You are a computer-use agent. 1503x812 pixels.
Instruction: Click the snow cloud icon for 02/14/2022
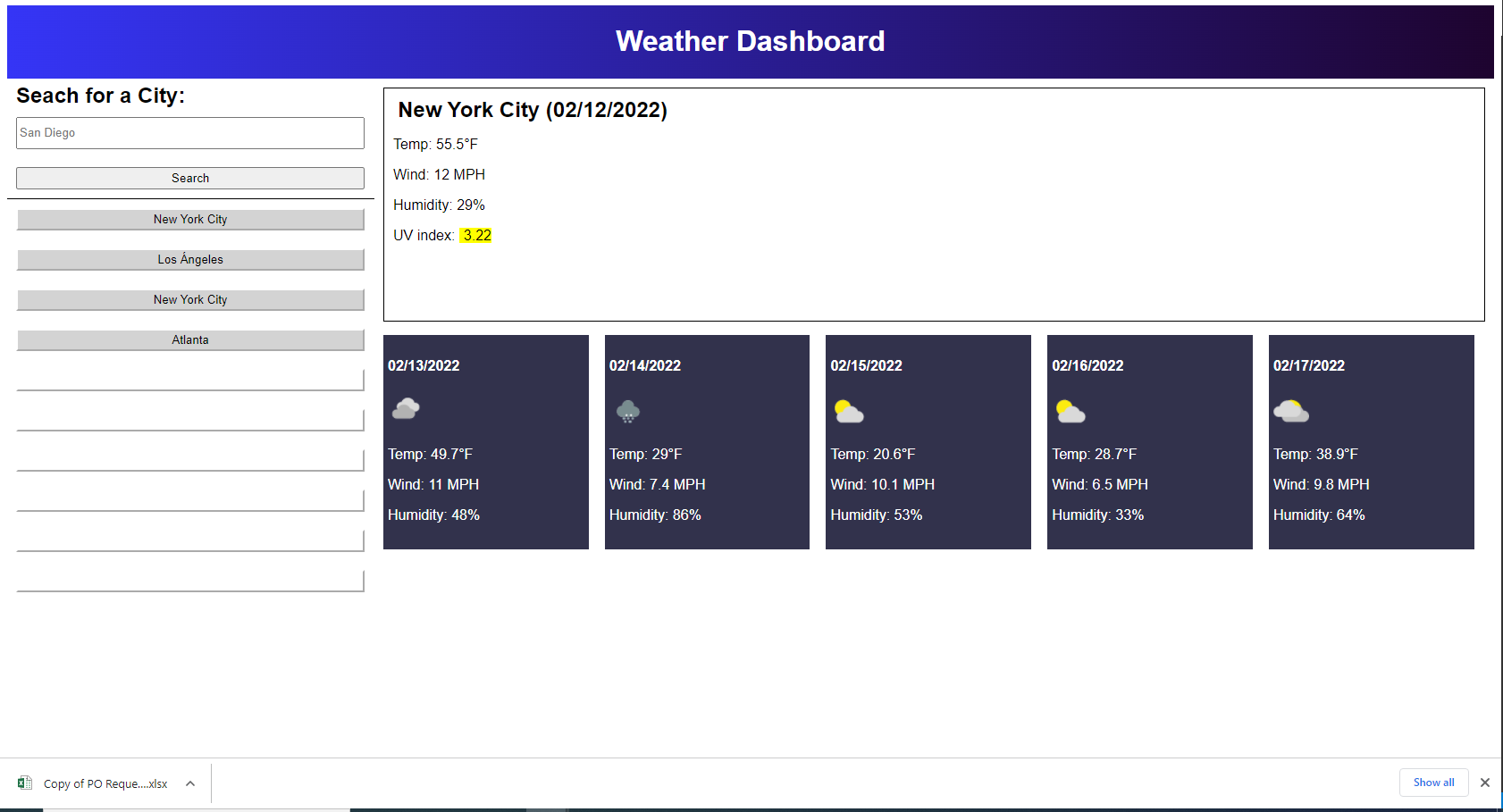628,411
